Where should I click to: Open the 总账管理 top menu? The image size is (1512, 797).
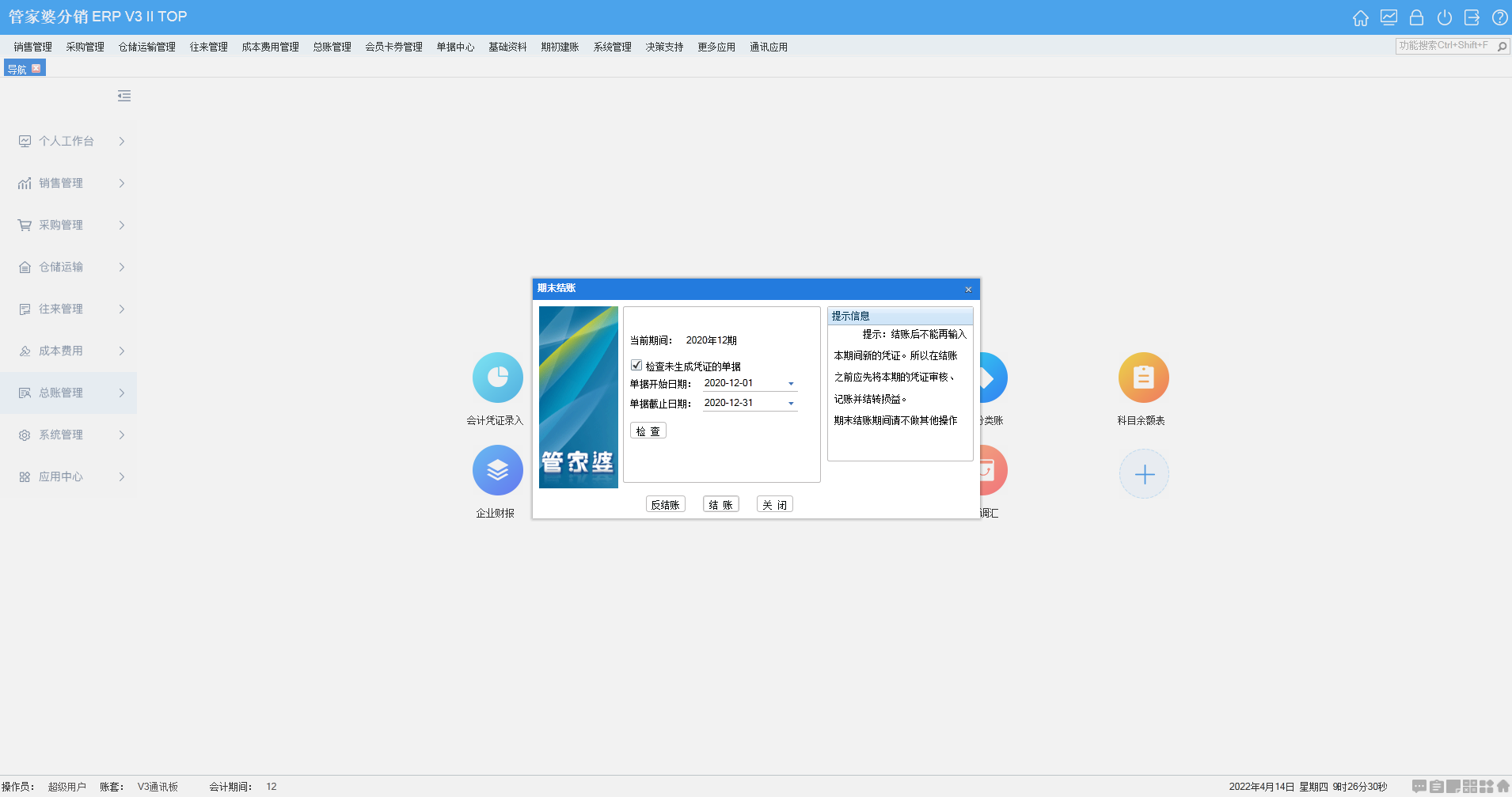pyautogui.click(x=332, y=47)
